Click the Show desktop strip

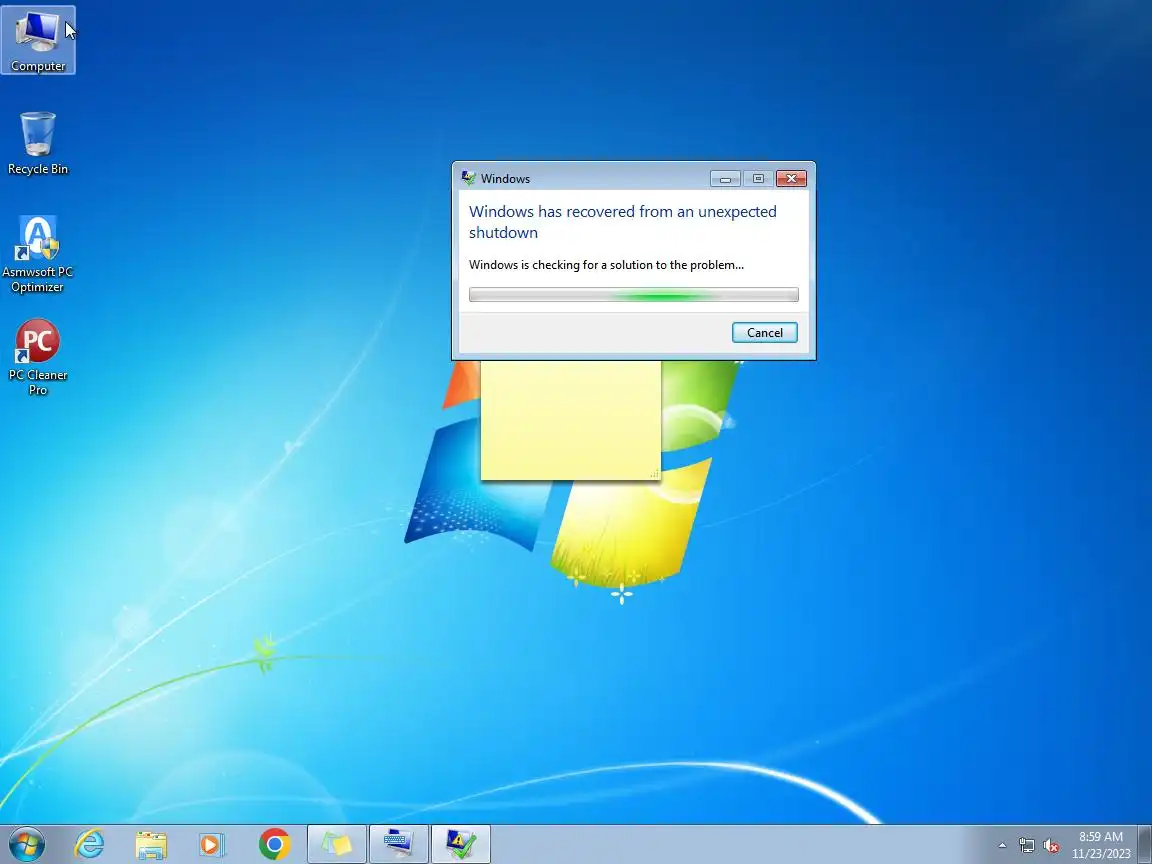1145,844
